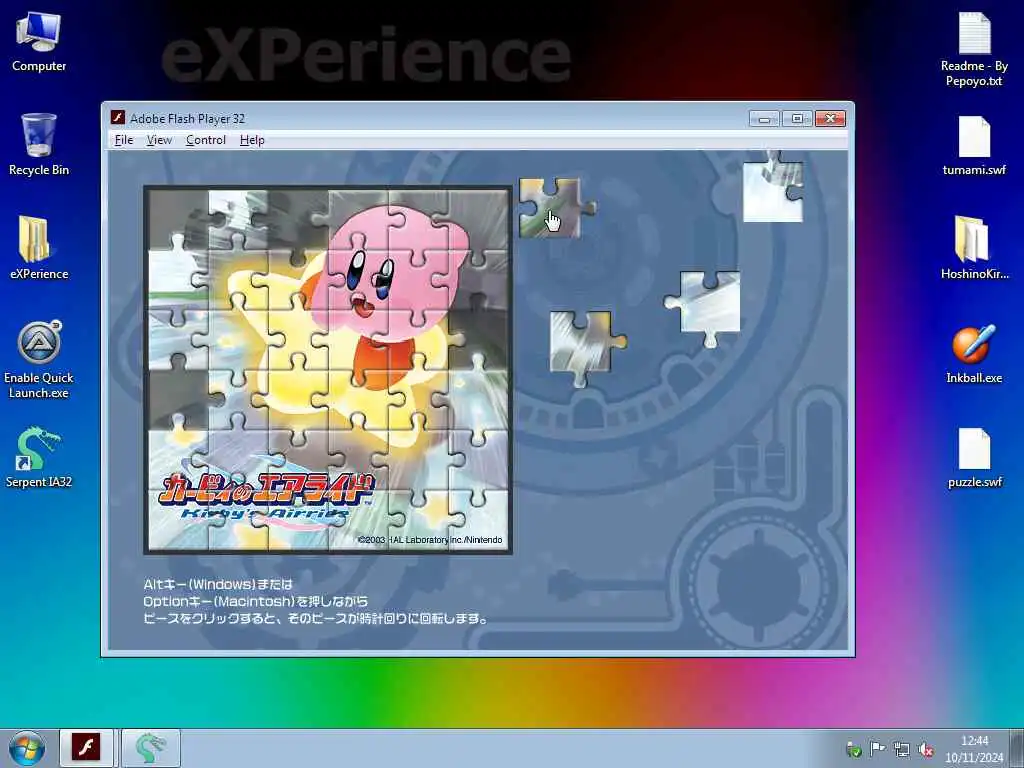
Task: Select the Inkball.exe desktop icon
Action: pyautogui.click(x=974, y=353)
